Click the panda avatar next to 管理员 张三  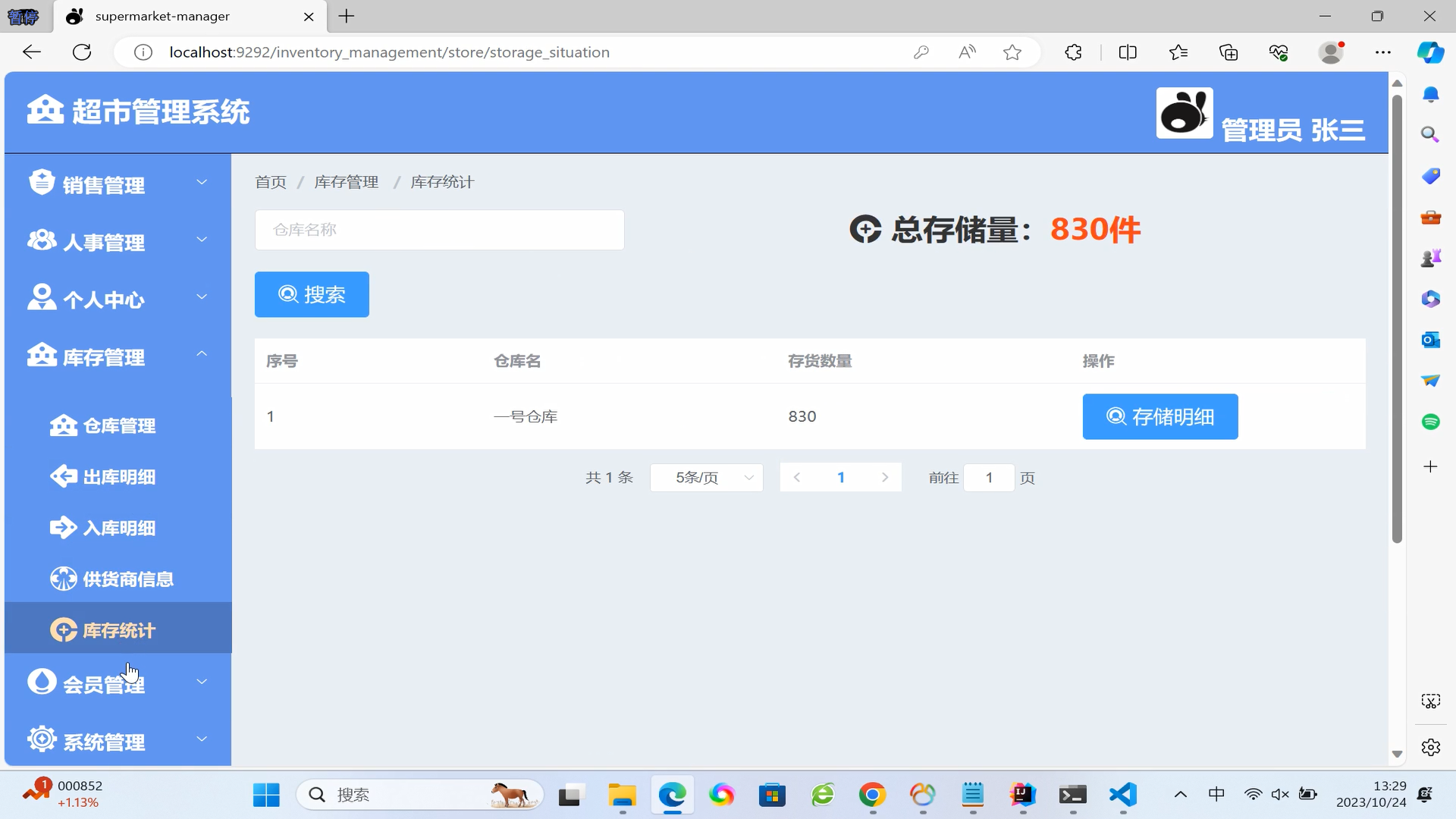1184,113
